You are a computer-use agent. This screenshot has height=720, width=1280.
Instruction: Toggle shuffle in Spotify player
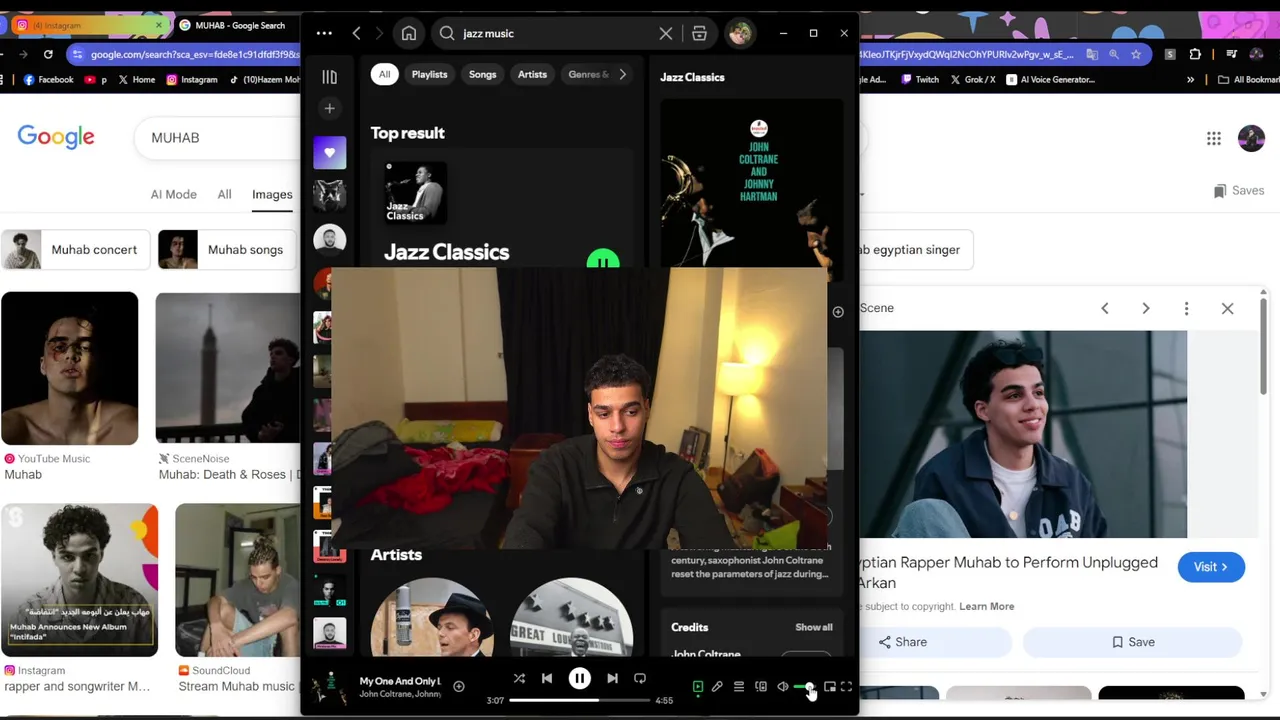coord(519,678)
